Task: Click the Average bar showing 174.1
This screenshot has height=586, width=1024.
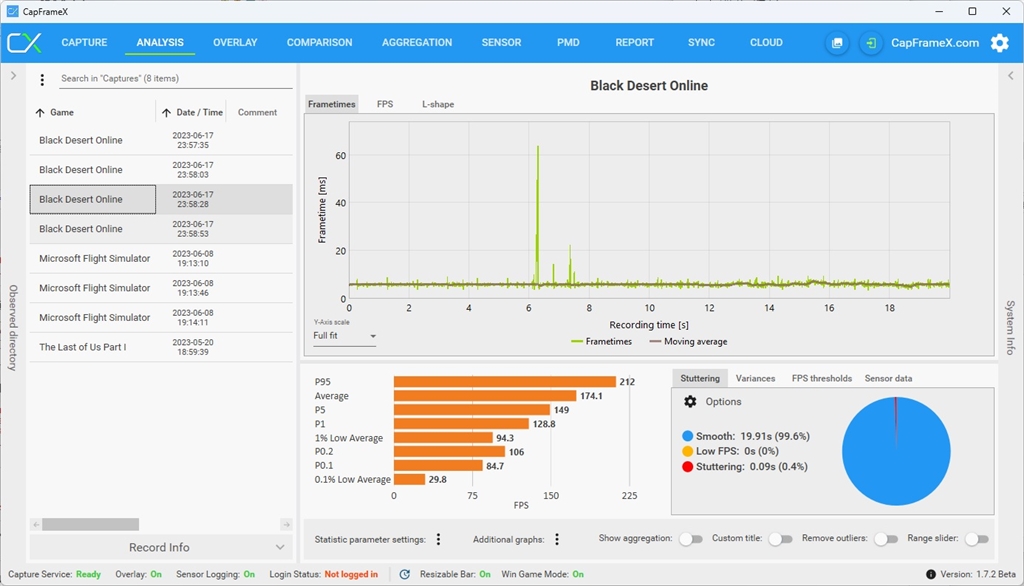Action: [485, 396]
